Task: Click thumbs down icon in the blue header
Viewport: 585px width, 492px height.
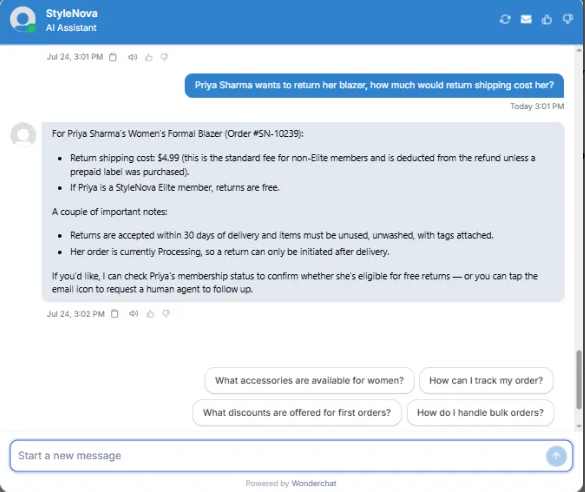Action: [x=567, y=19]
